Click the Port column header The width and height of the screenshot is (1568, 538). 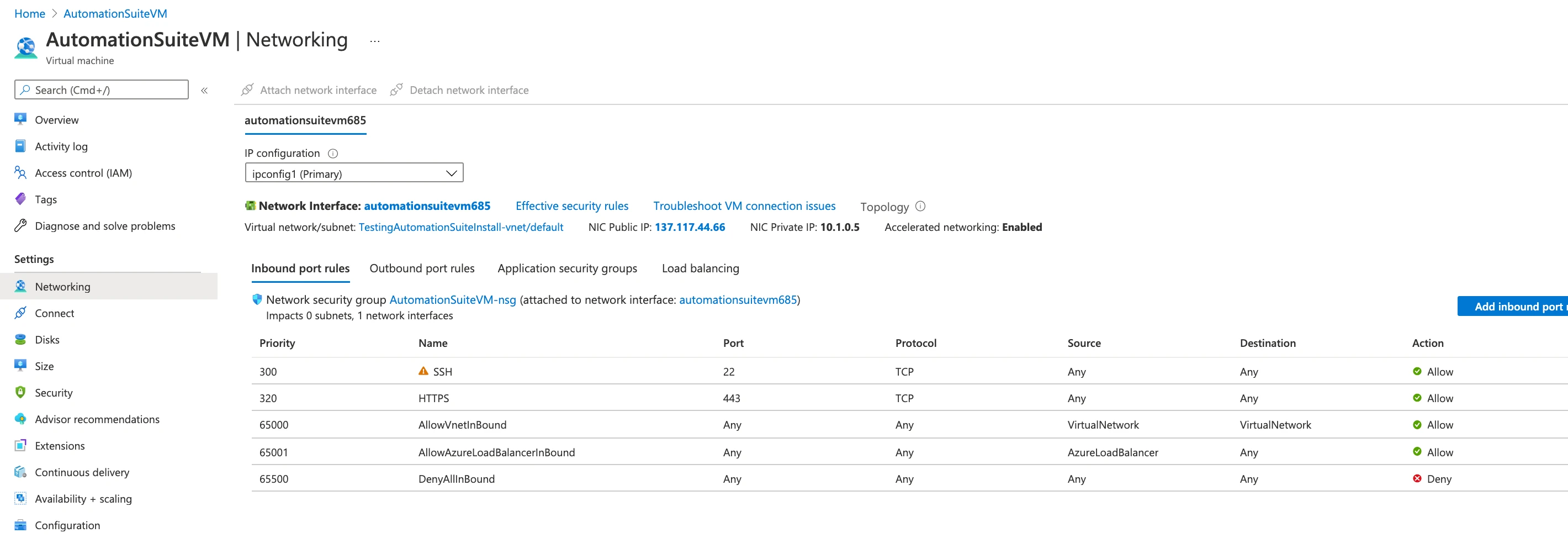pos(733,343)
